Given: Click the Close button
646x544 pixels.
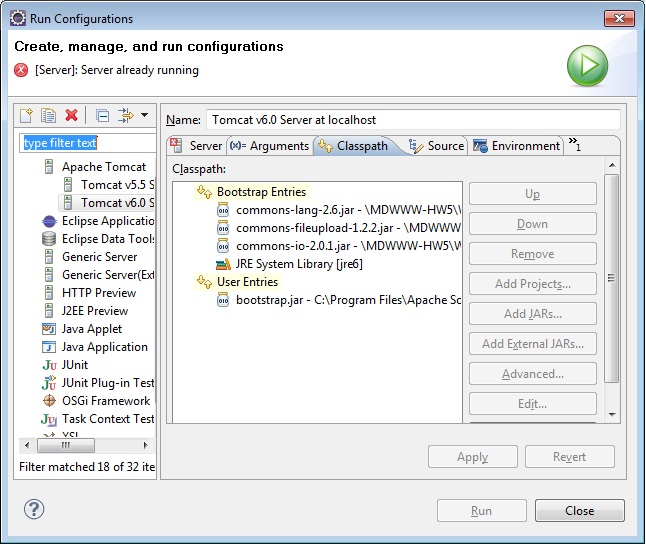Looking at the screenshot, I should tap(579, 511).
